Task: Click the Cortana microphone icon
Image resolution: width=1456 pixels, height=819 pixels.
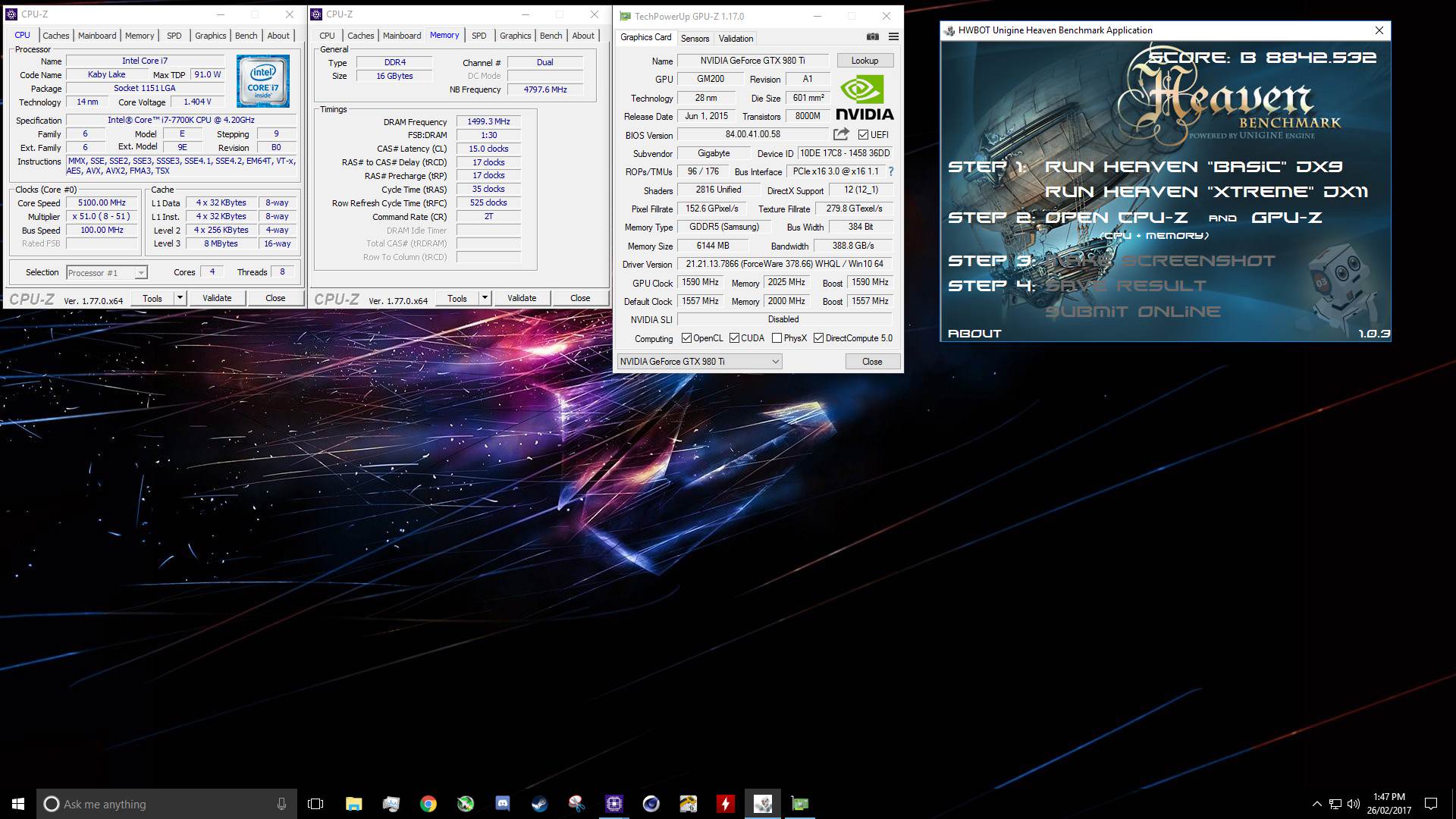Action: point(281,804)
